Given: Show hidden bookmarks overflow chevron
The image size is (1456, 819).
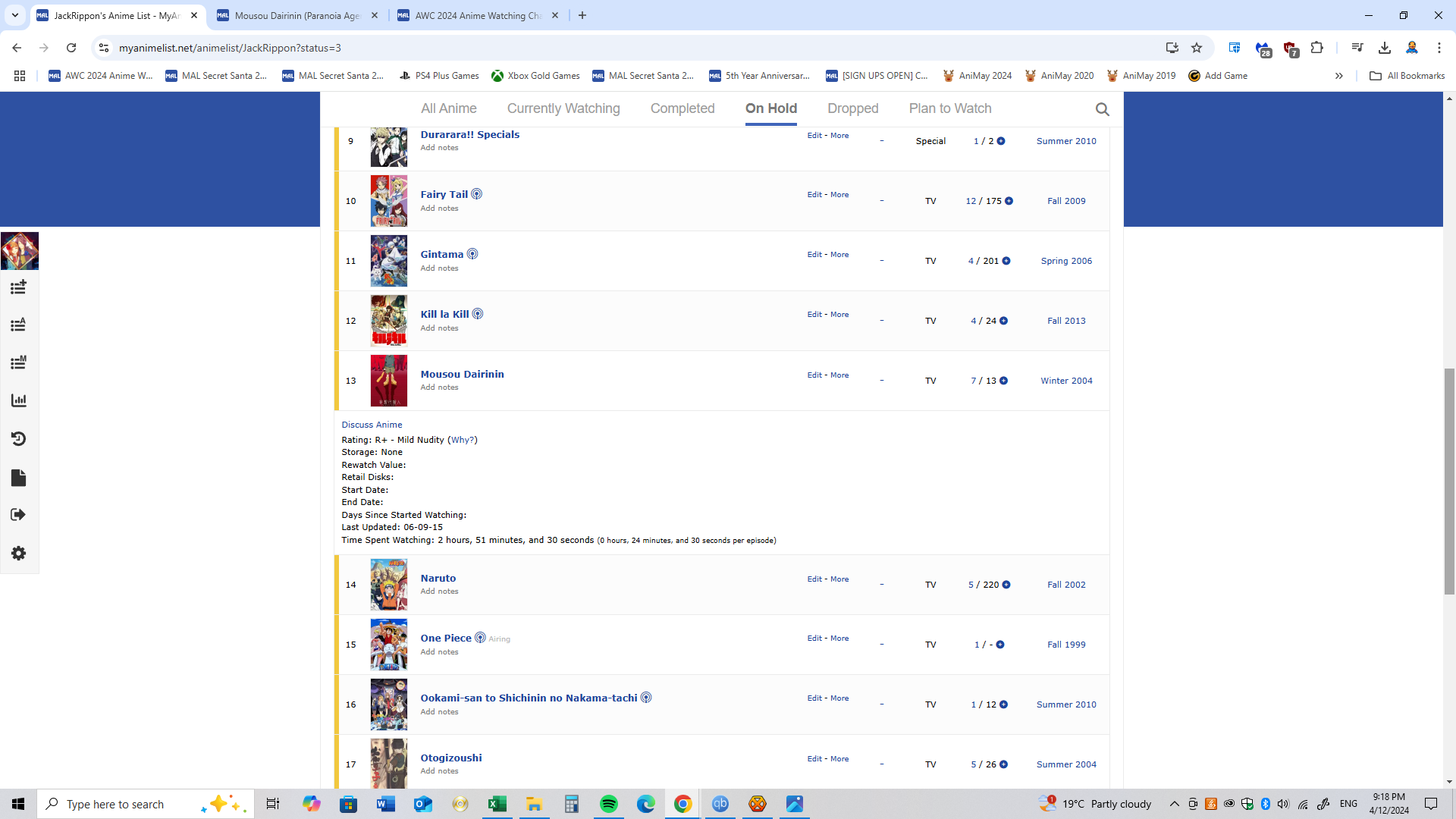Looking at the screenshot, I should coord(1338,76).
